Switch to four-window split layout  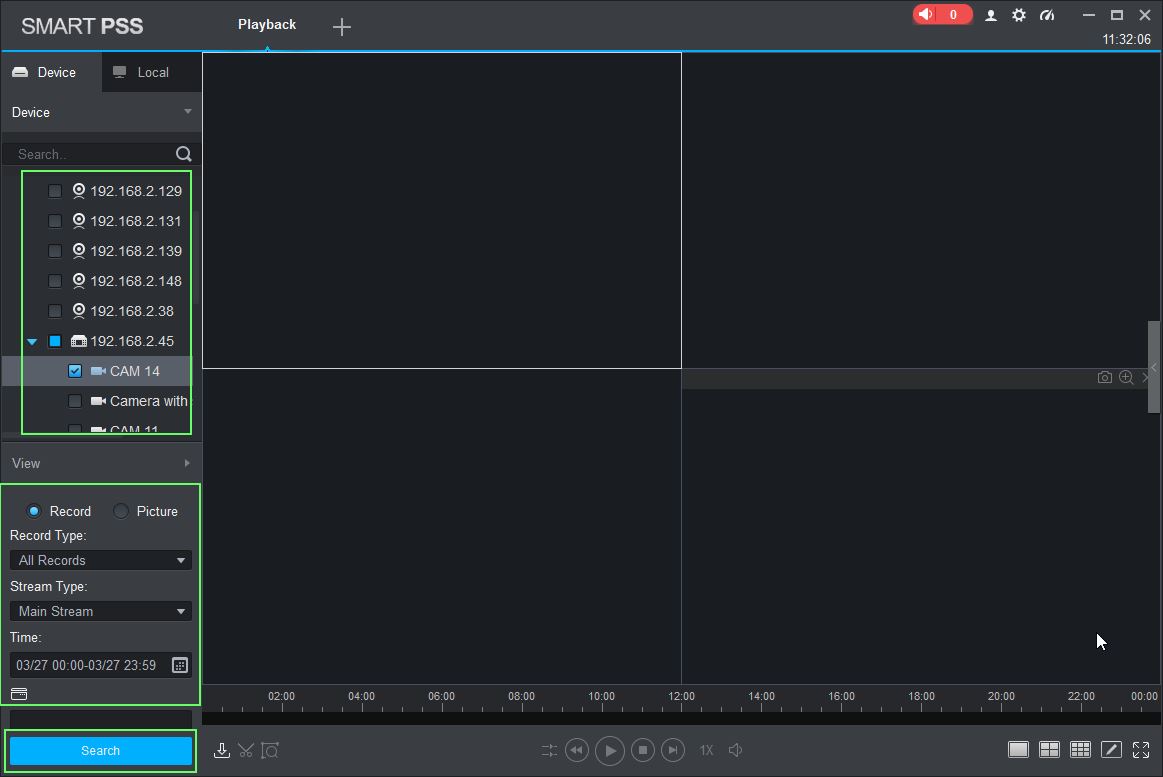(1049, 750)
